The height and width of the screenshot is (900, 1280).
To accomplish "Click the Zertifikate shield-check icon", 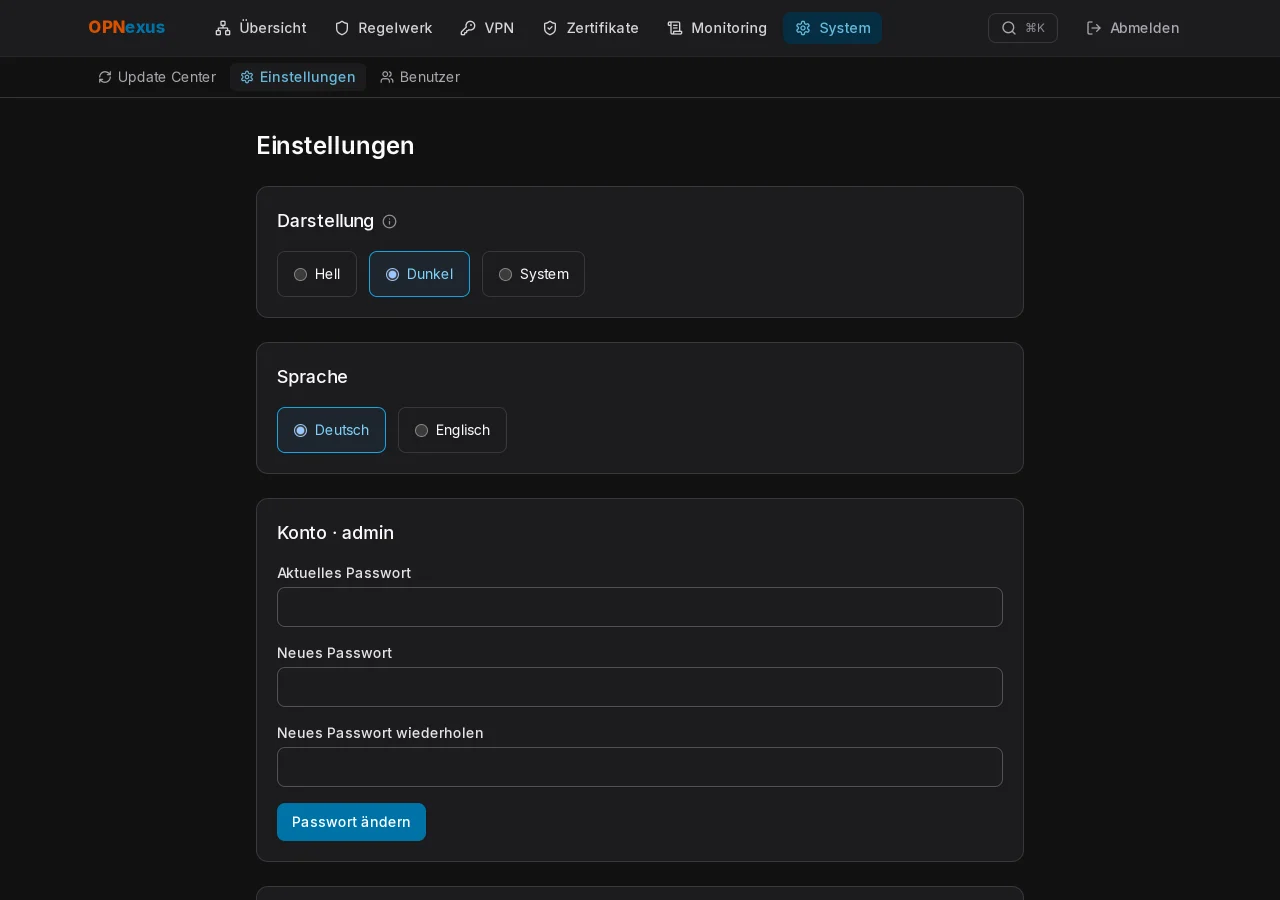I will (x=550, y=28).
